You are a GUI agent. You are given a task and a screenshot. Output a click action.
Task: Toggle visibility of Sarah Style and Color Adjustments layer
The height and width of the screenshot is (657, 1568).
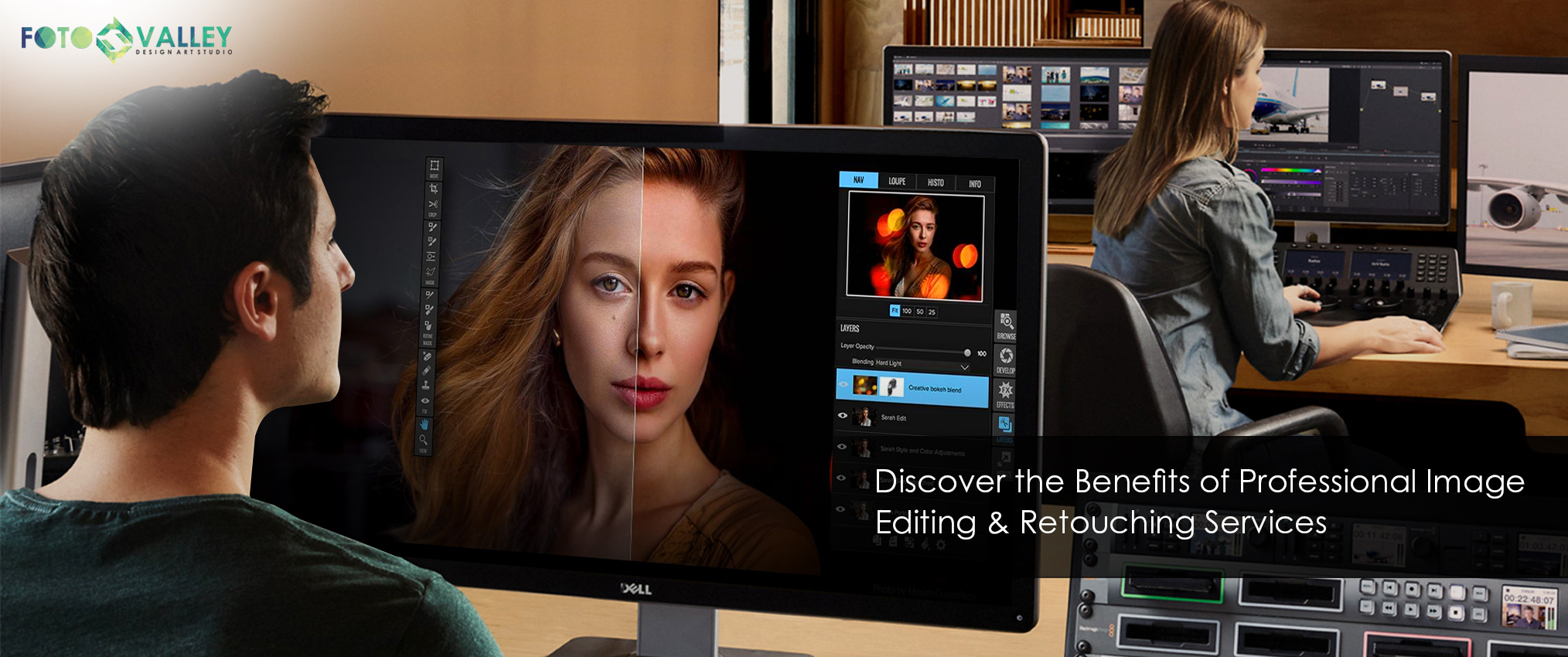(842, 446)
